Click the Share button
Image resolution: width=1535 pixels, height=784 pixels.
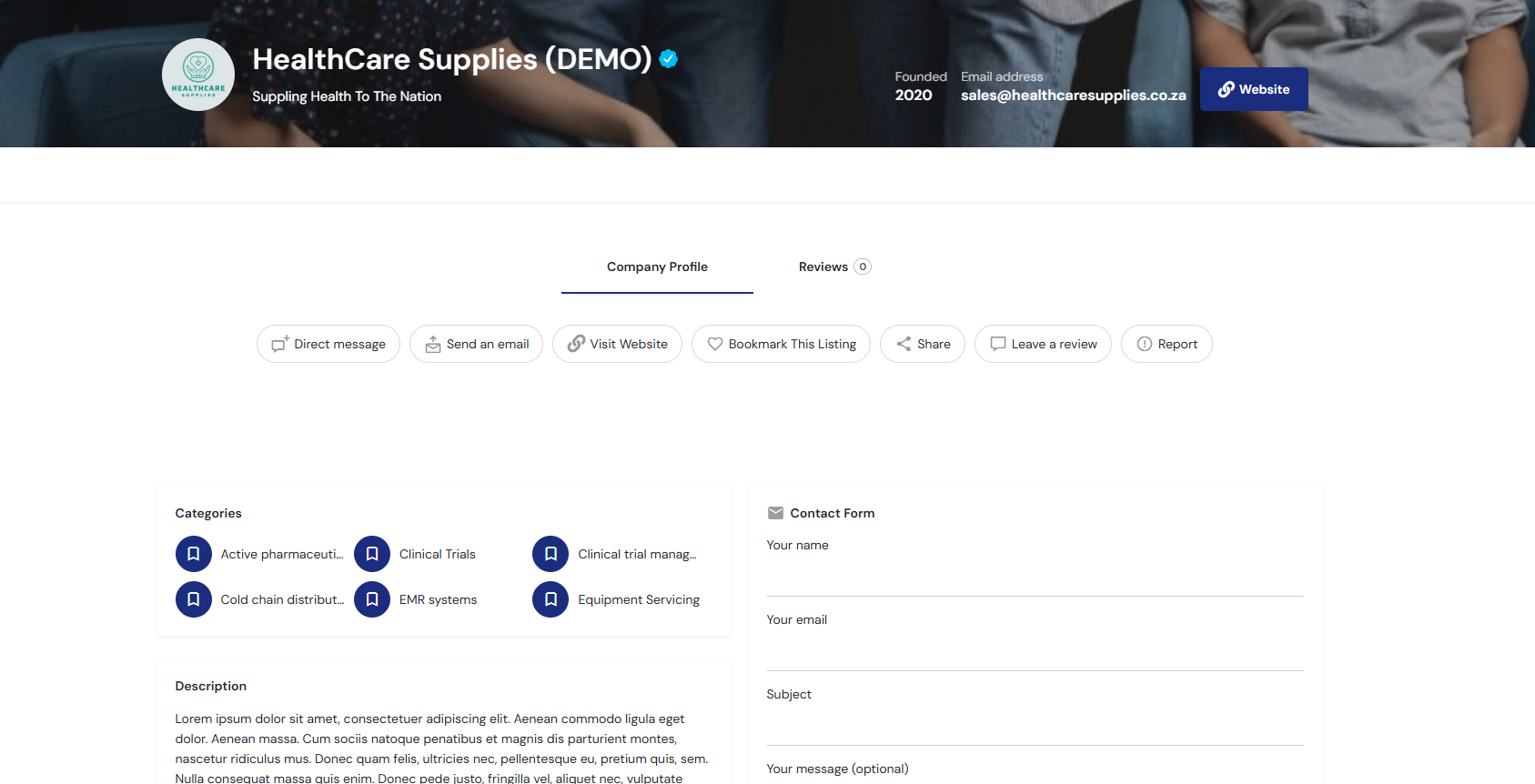(923, 344)
